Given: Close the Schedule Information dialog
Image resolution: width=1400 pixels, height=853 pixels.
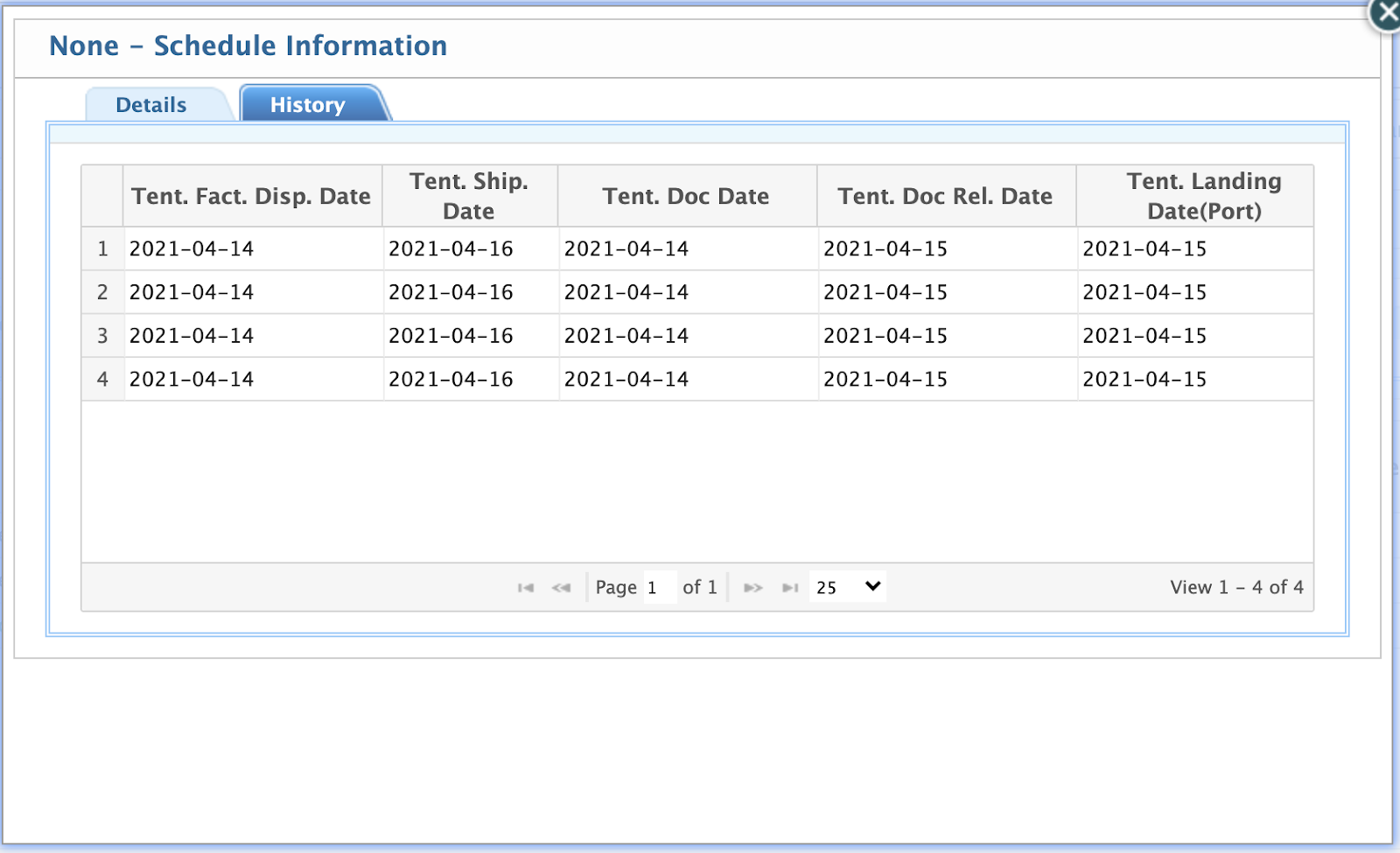Looking at the screenshot, I should [x=1386, y=14].
